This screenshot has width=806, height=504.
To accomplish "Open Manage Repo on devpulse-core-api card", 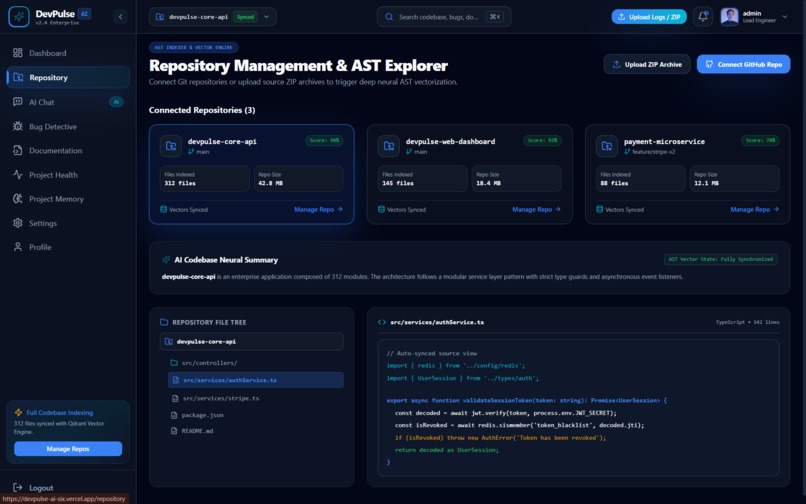I will click(x=318, y=209).
